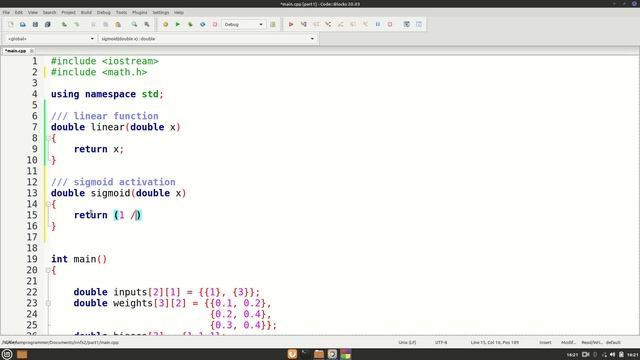Image resolution: width=640 pixels, height=360 pixels.
Task: Click Run to cursor debug icon
Action: click(x=303, y=24)
